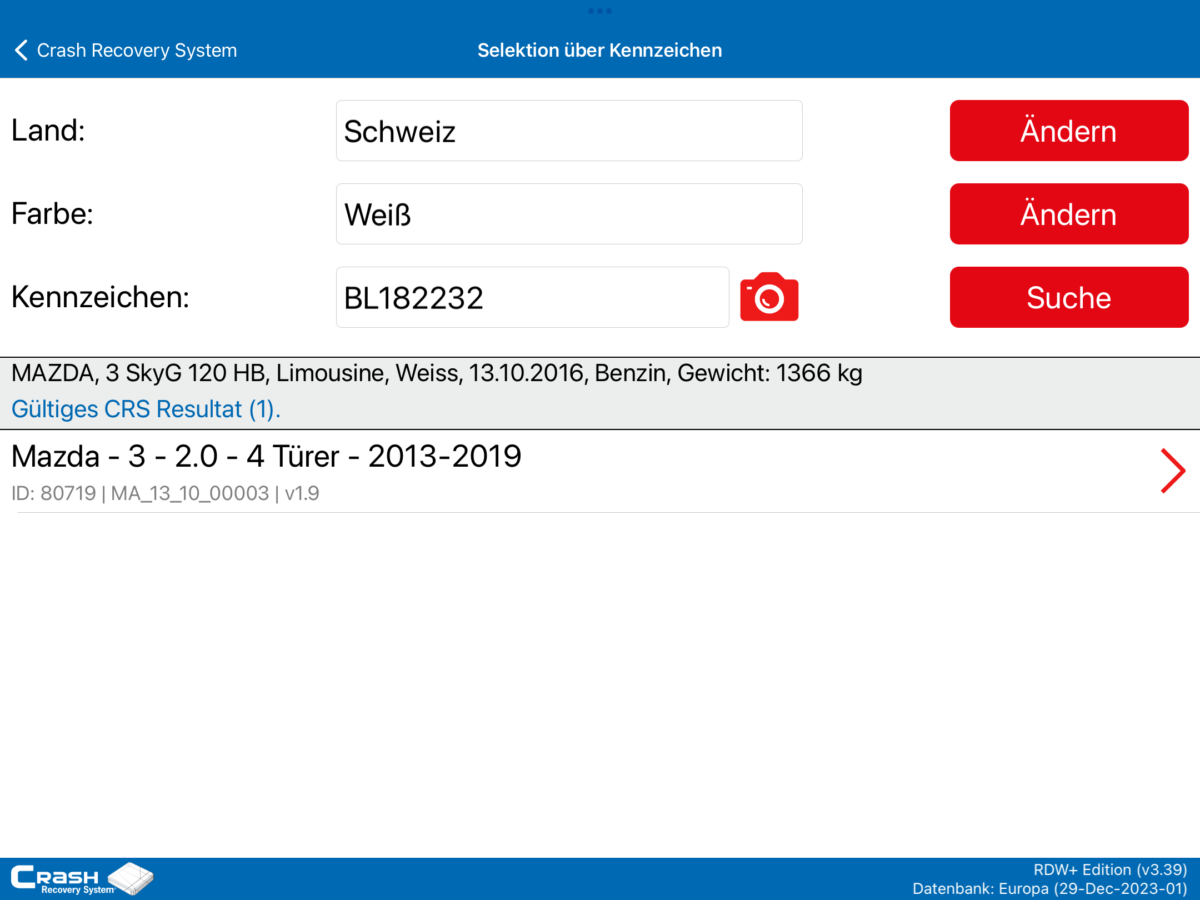Start search with the Suche button
Screen dimensions: 1200x900
click(1069, 297)
